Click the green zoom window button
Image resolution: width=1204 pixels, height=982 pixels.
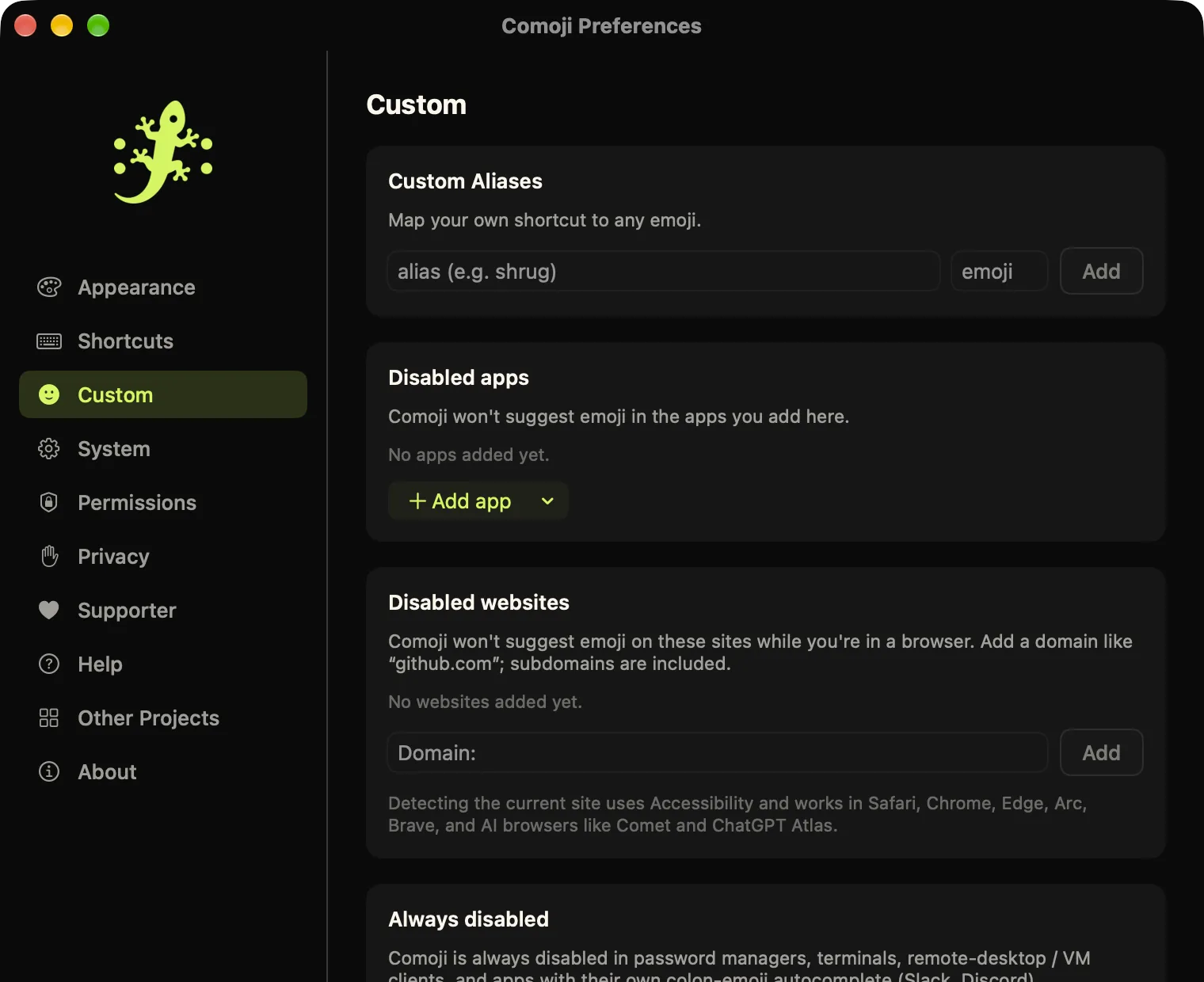(98, 25)
